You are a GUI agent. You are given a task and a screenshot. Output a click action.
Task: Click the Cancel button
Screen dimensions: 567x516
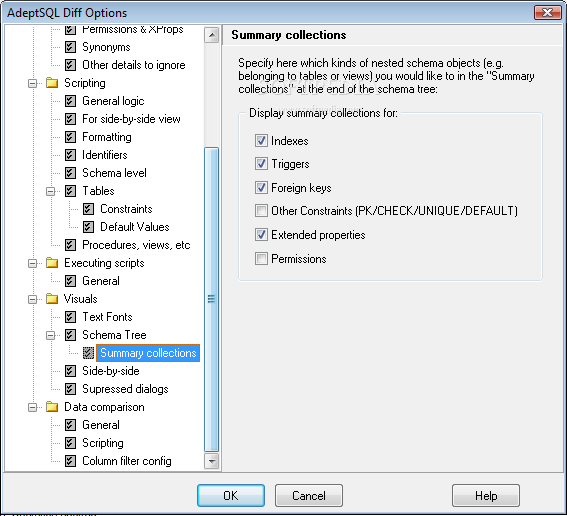coord(309,495)
